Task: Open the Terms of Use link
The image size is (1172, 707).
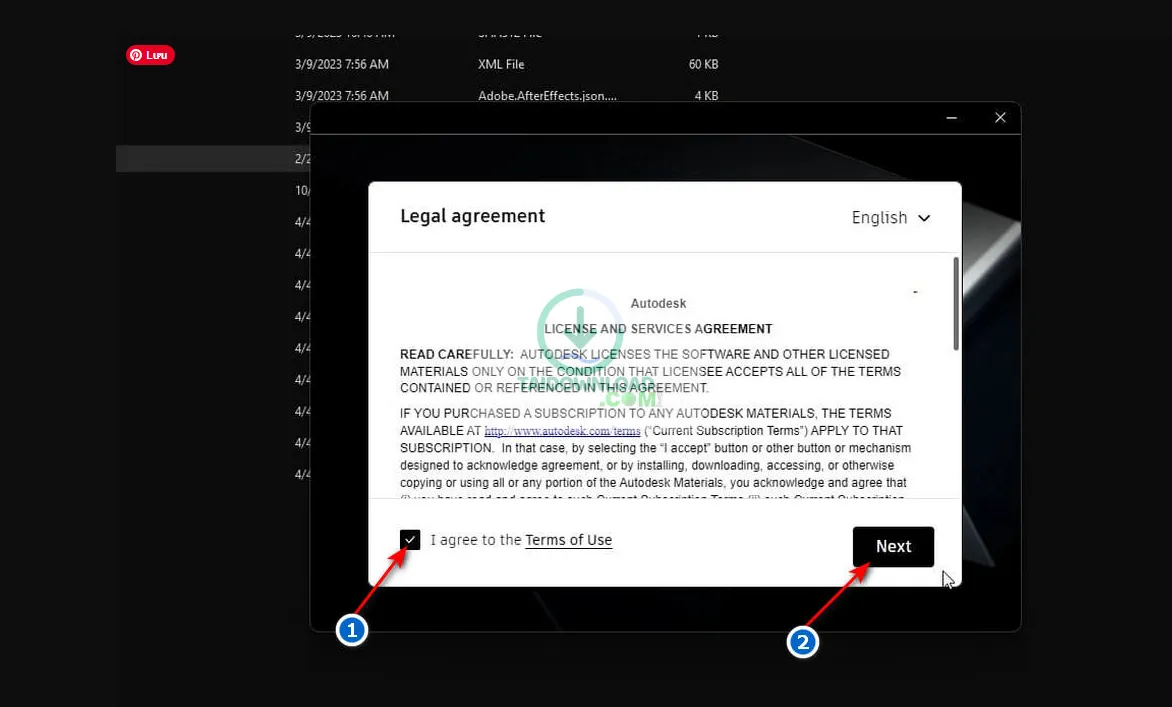Action: (568, 540)
